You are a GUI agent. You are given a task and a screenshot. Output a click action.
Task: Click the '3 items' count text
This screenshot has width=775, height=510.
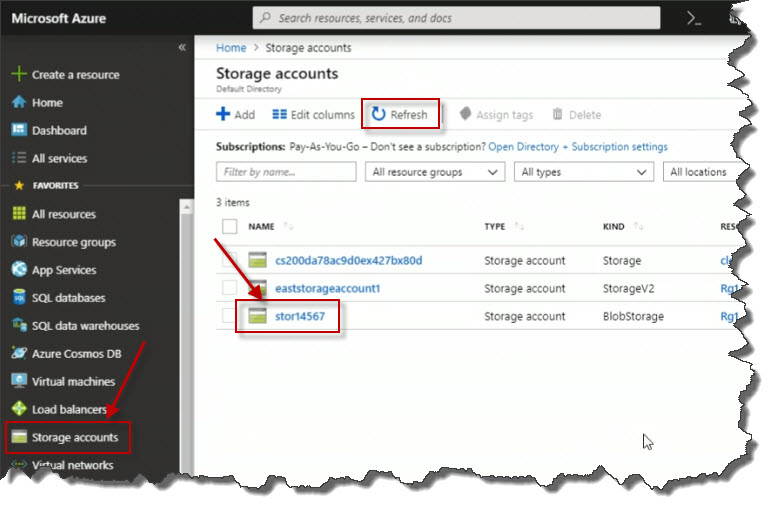[233, 202]
